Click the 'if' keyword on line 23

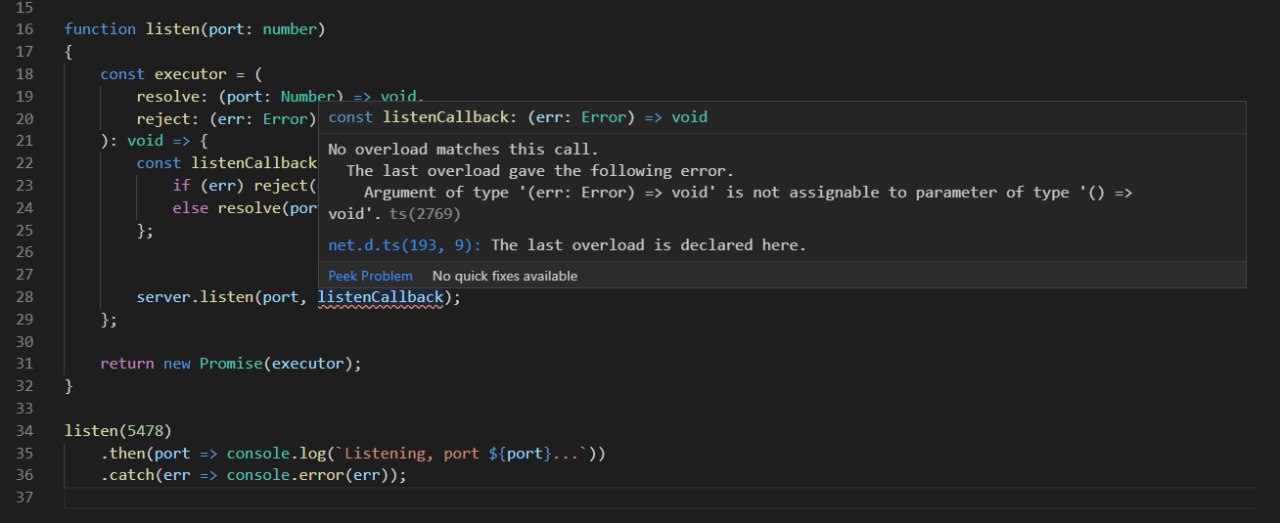[x=182, y=186]
